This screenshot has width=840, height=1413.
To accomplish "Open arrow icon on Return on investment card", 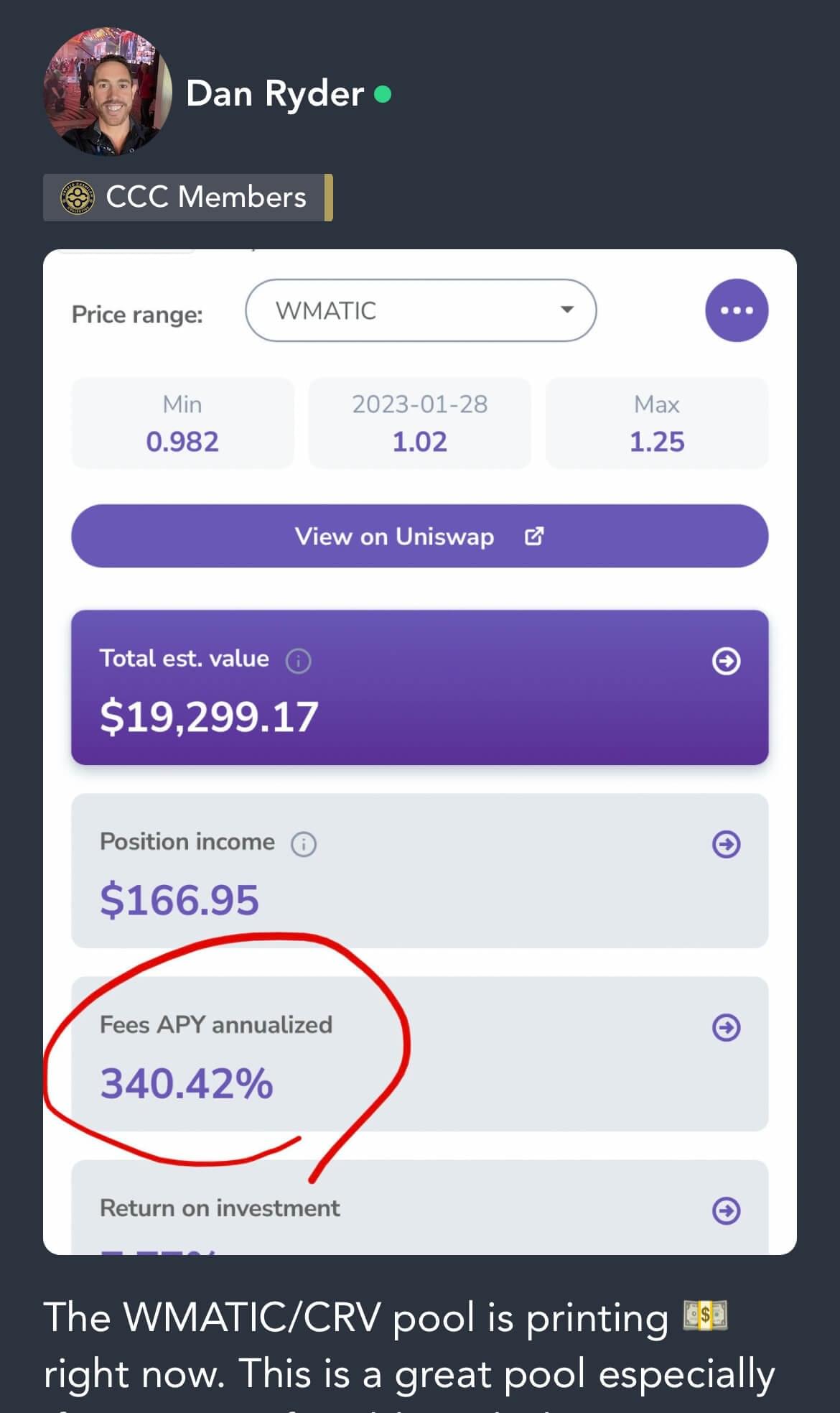I will click(726, 1210).
